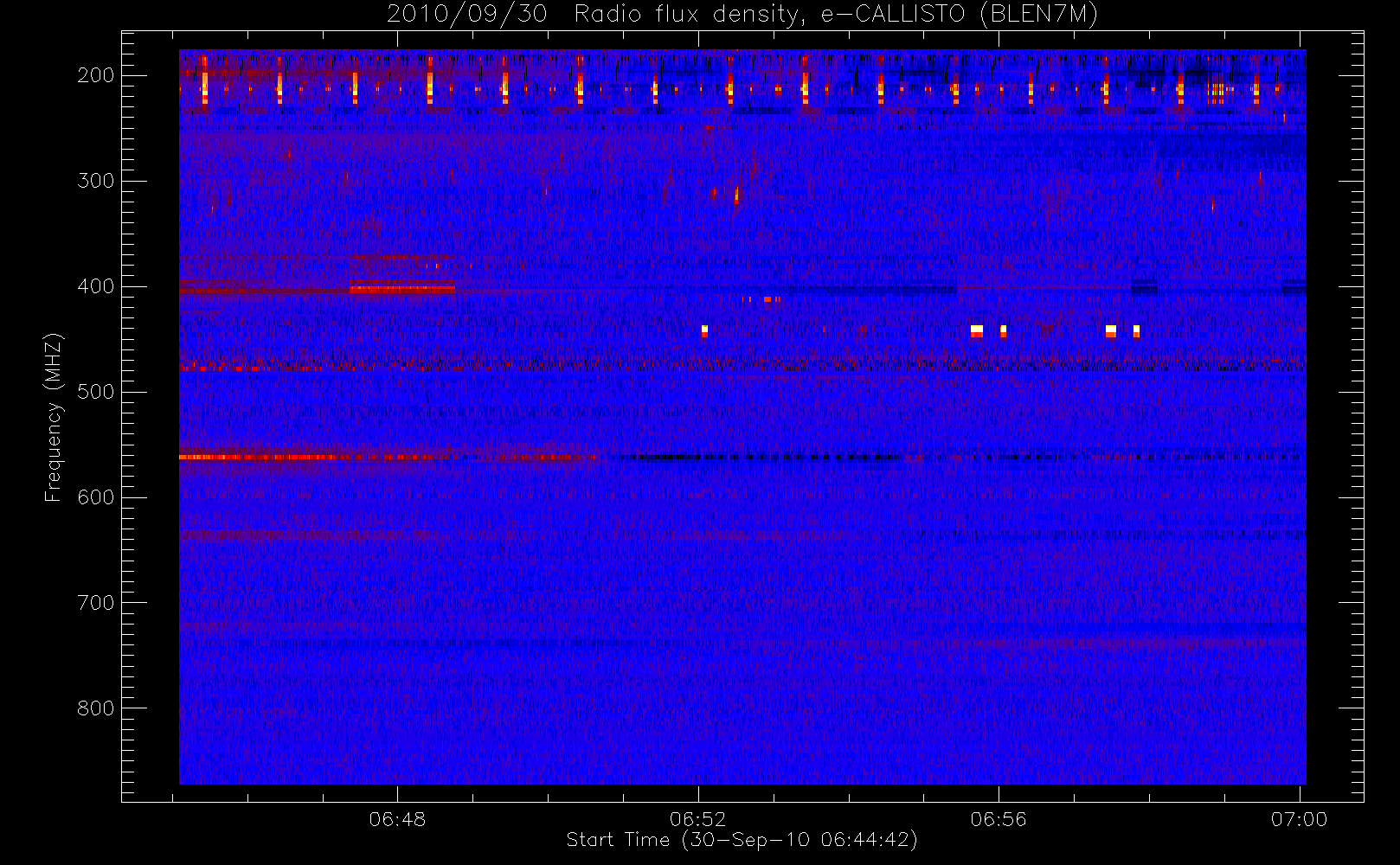Image resolution: width=1400 pixels, height=865 pixels.
Task: Click the 500 frequency tick label
Action: point(96,392)
